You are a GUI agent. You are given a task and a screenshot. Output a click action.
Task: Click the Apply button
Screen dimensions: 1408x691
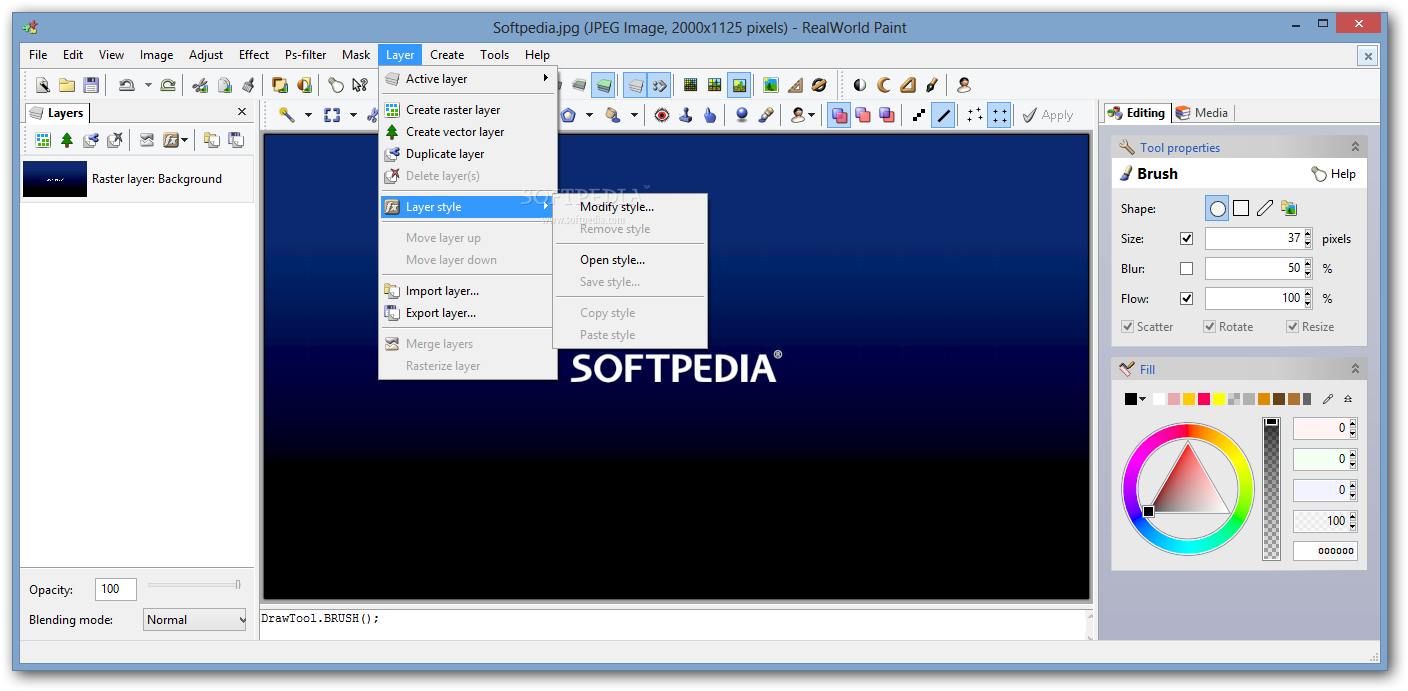tap(1047, 115)
